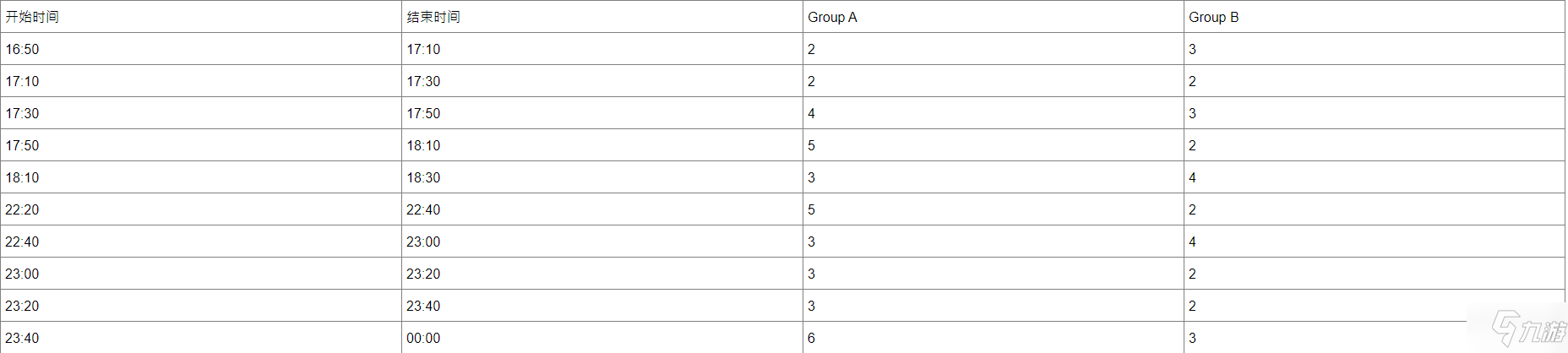Image resolution: width=1568 pixels, height=353 pixels.
Task: Click the Group B value 4 in the 22:40 row
Action: coord(1375,242)
